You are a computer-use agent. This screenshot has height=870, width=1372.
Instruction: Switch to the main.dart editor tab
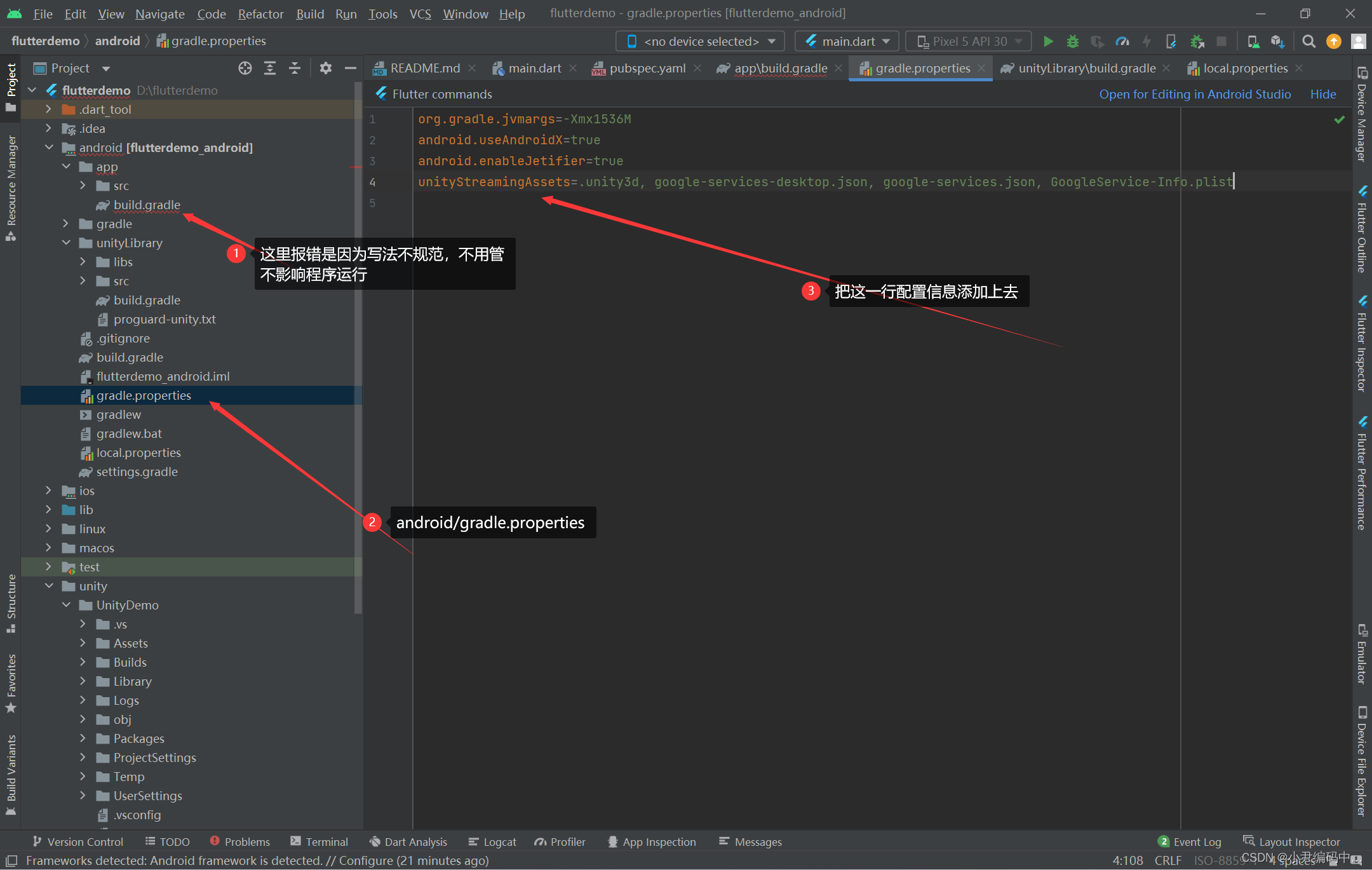(x=534, y=68)
